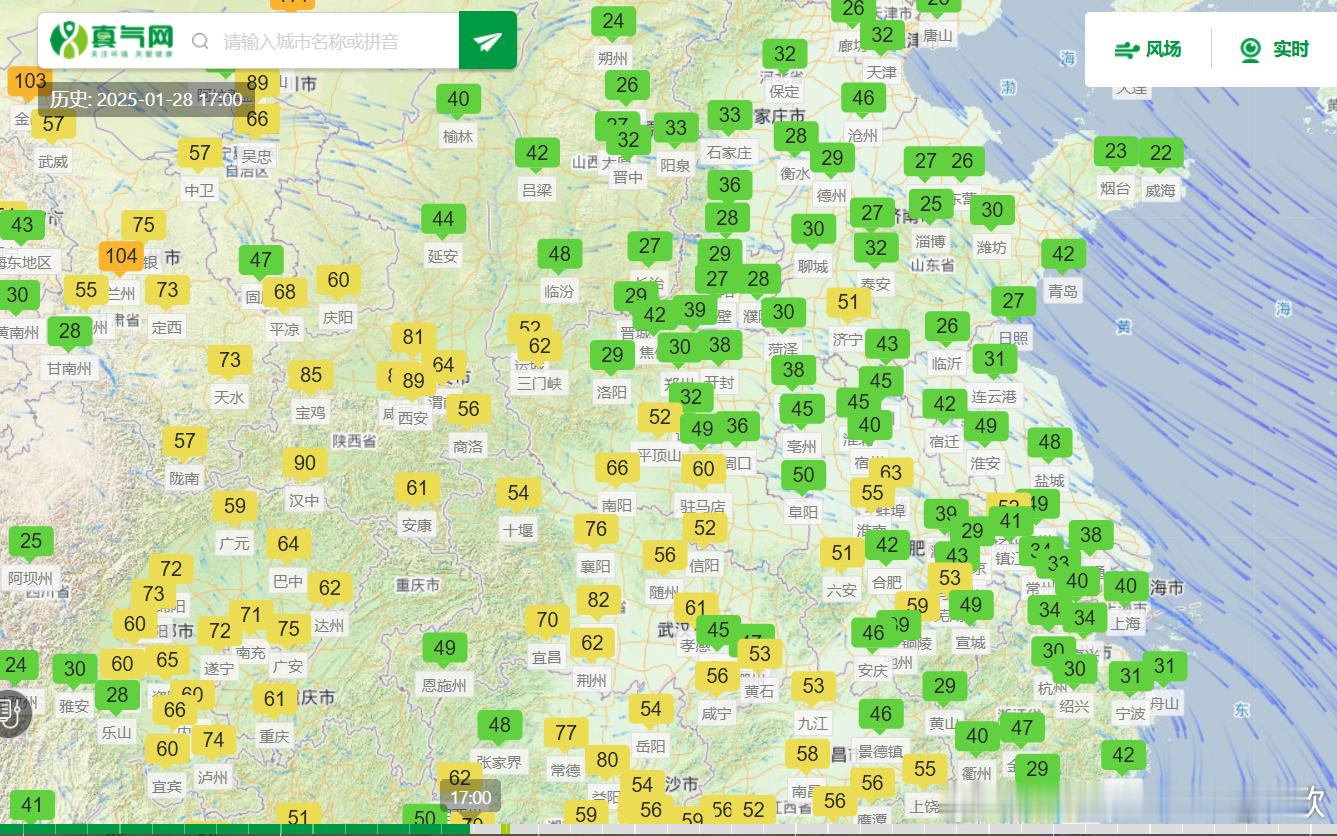Select the AQI 40 marker for 上海

tap(1126, 586)
